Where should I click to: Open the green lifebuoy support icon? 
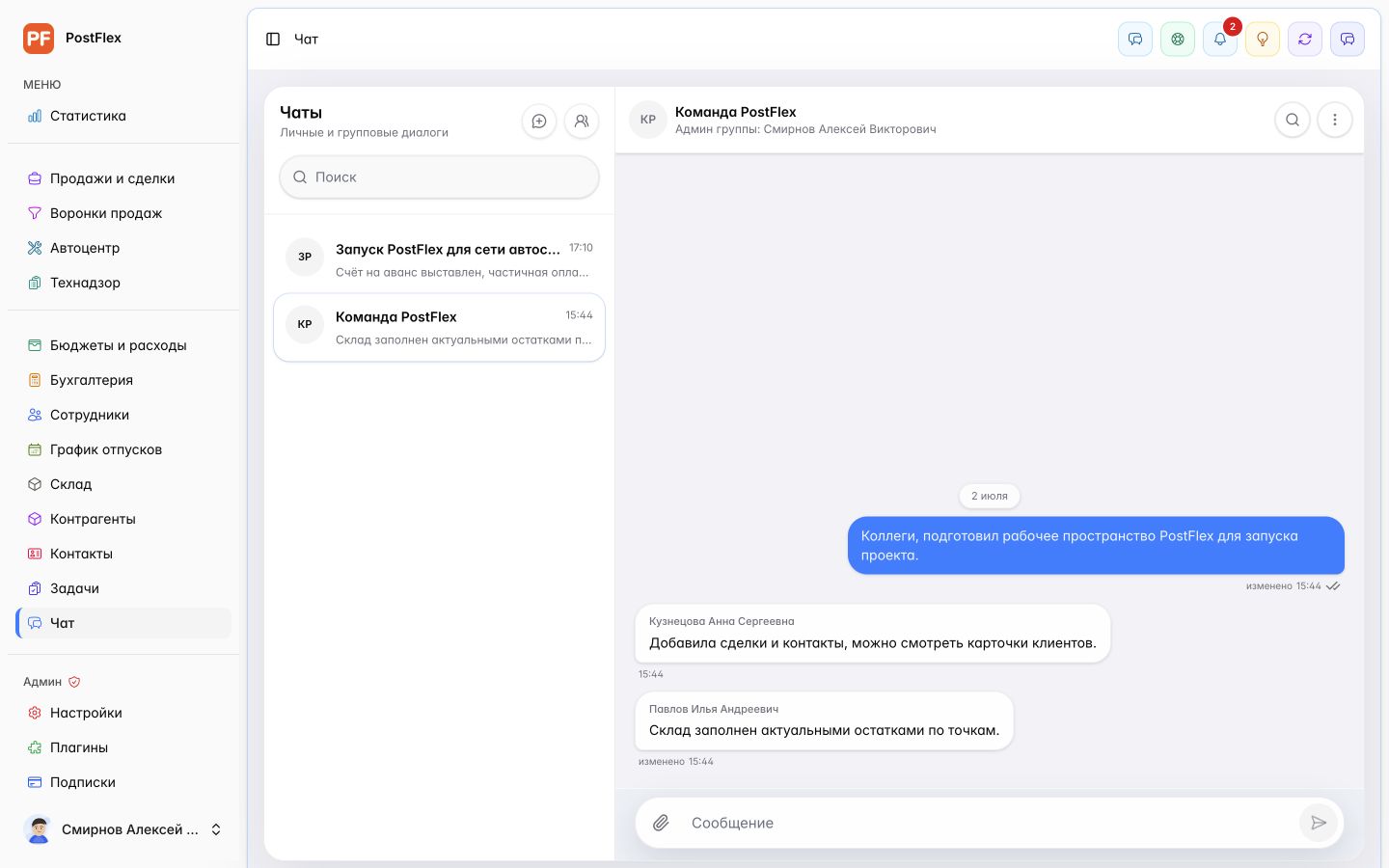(1178, 40)
